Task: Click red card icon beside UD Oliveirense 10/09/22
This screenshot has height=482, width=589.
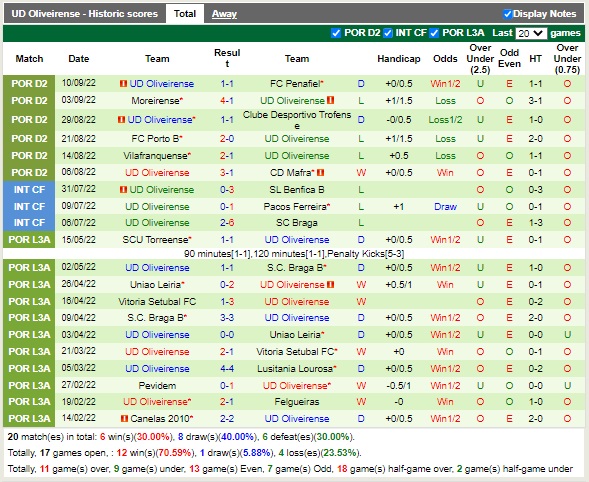Action: (123, 83)
